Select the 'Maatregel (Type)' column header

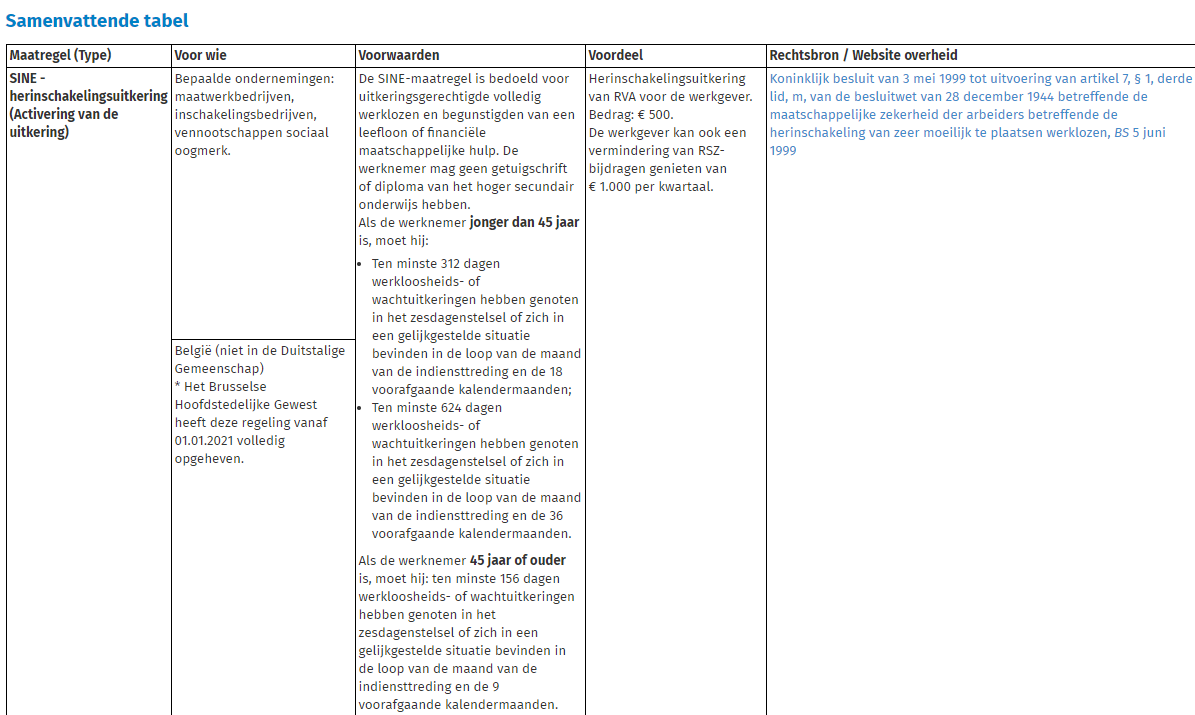click(x=60, y=55)
